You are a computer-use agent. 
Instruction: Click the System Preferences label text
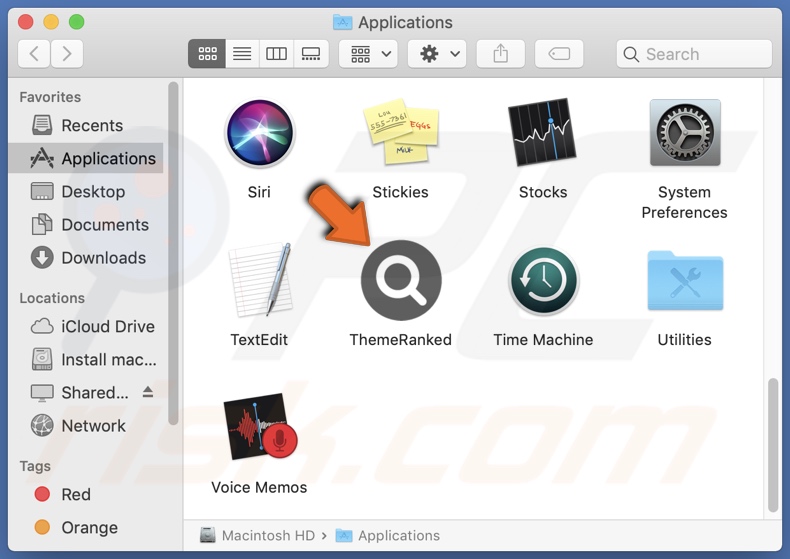click(x=684, y=202)
